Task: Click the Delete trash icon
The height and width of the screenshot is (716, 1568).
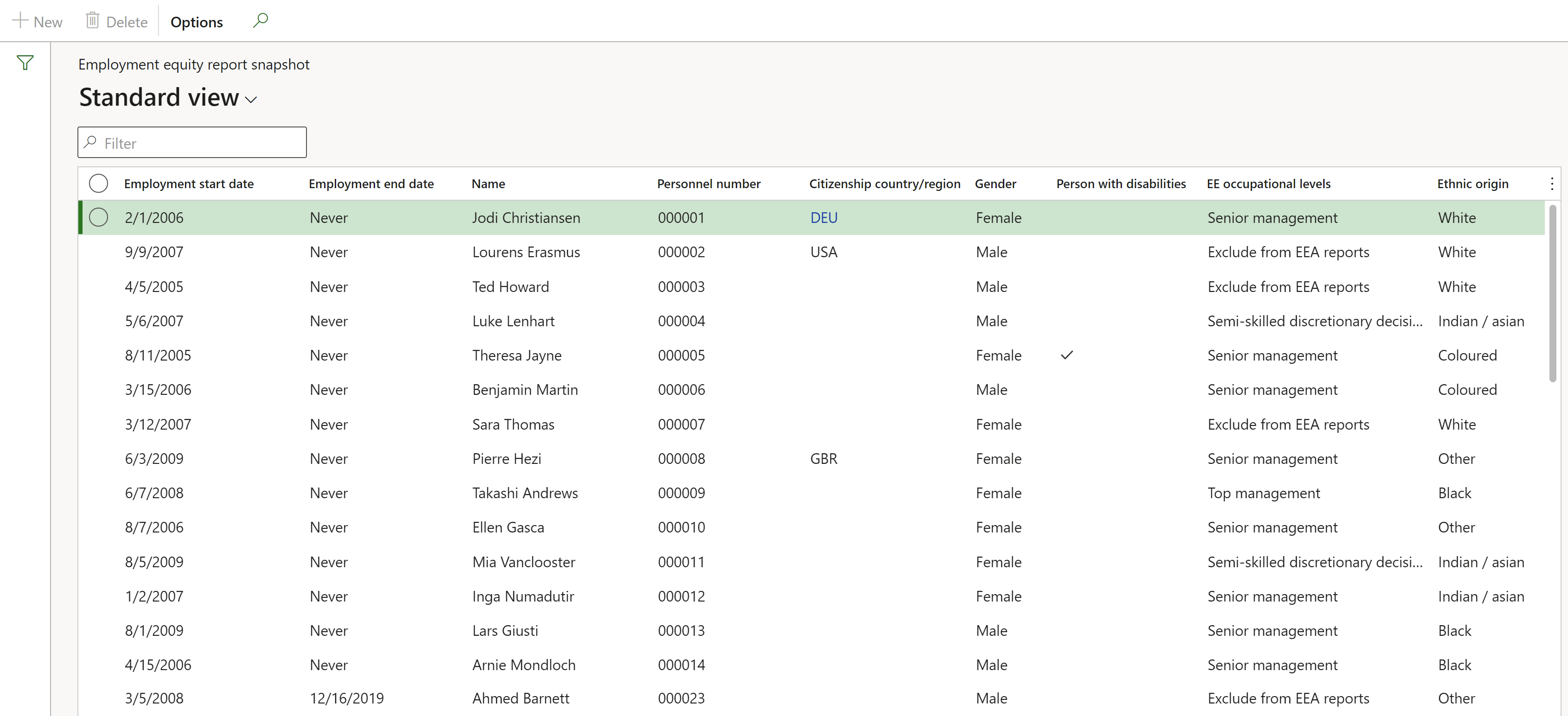Action: [92, 21]
